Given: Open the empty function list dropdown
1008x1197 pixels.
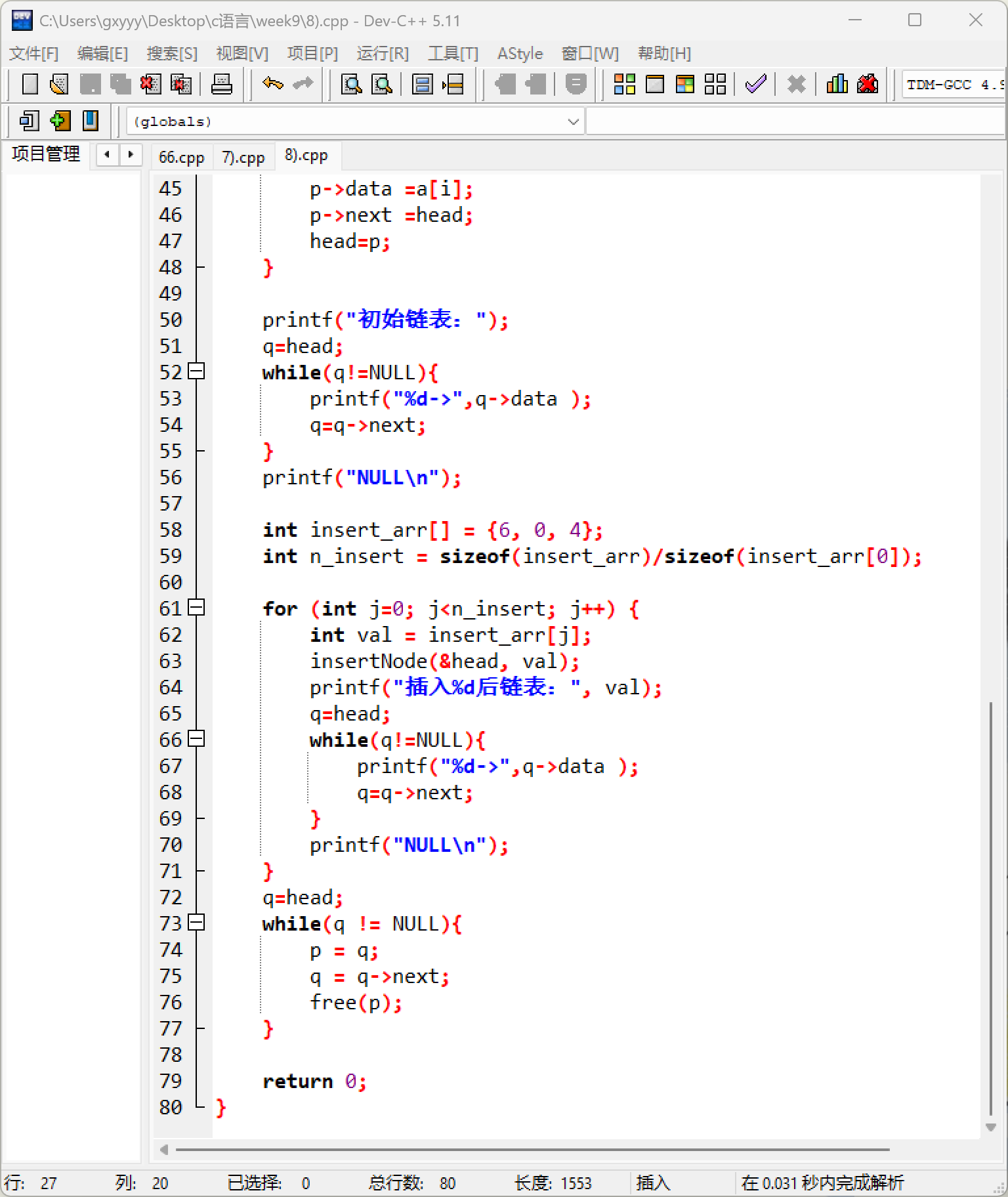Looking at the screenshot, I should 796,121.
